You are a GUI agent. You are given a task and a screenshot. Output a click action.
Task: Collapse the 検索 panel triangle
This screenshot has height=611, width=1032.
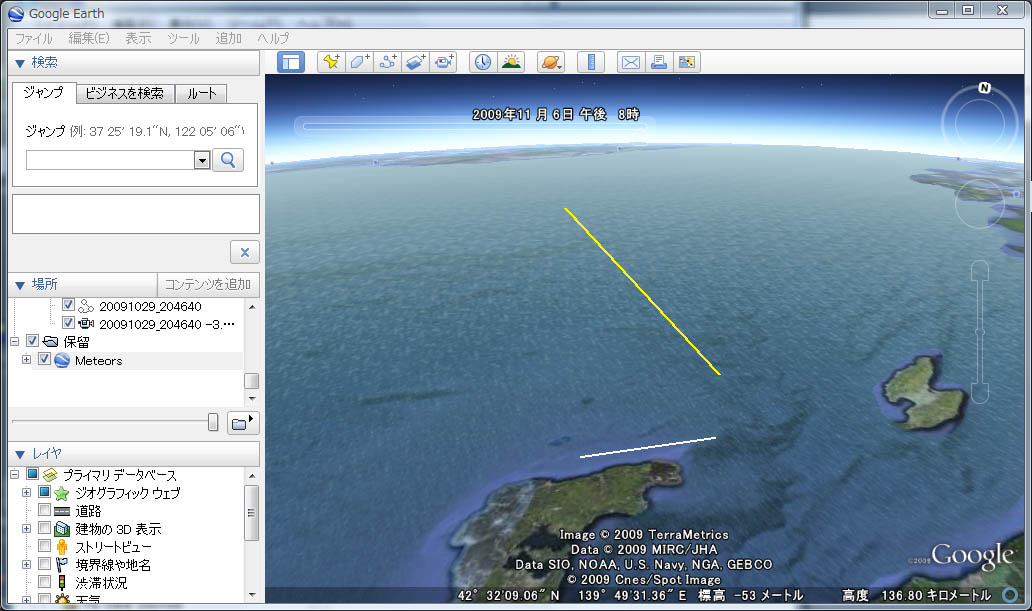click(x=20, y=63)
